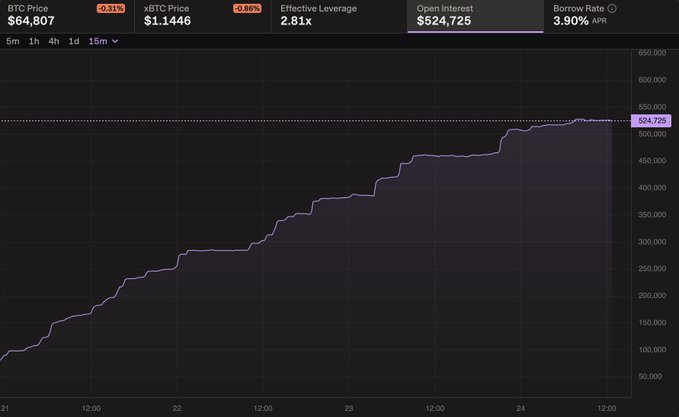Click the 150,000 axis label

[x=652, y=323]
